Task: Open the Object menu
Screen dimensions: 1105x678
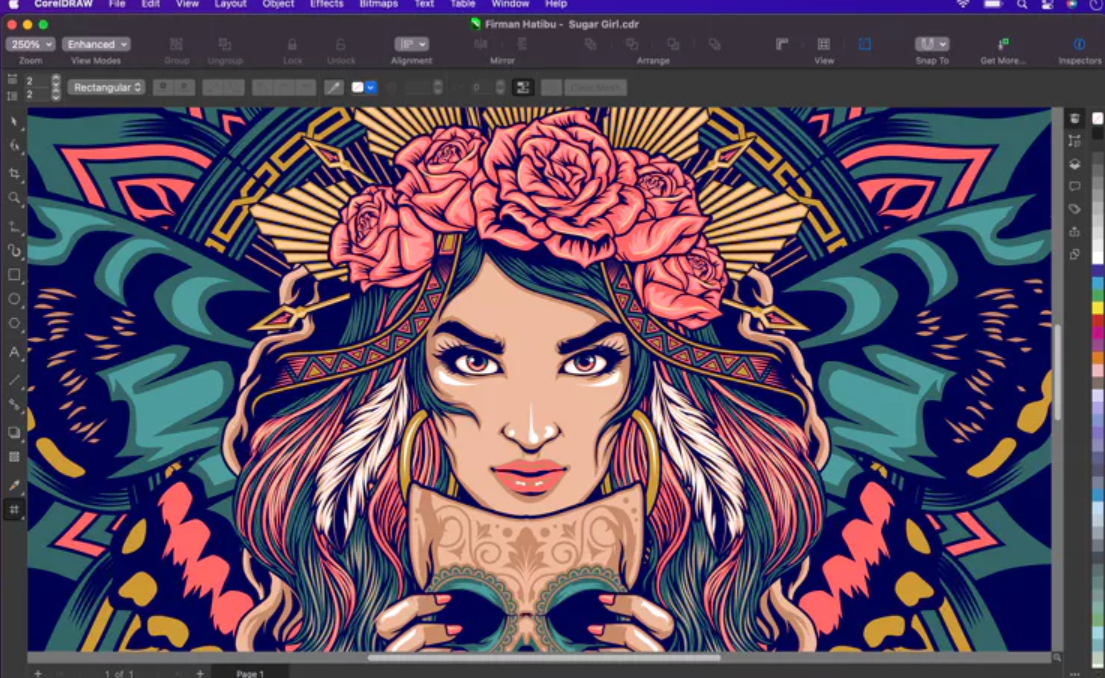Action: point(278,4)
